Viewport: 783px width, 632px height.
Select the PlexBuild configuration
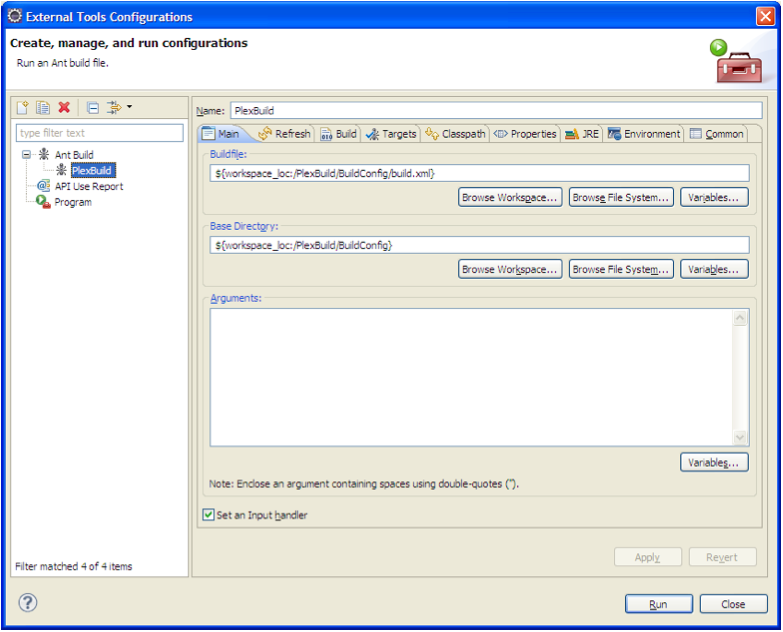93,170
